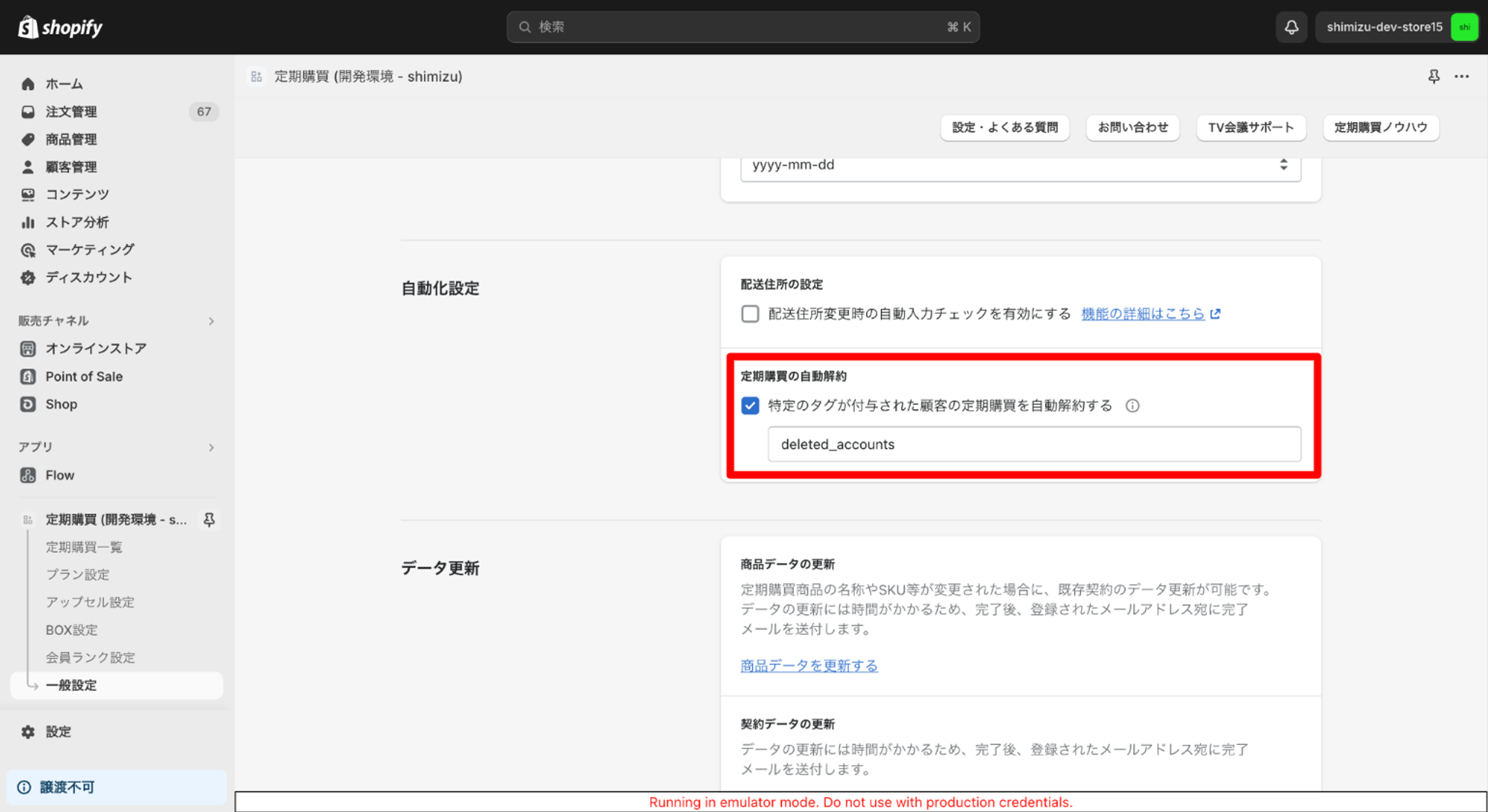Enable 配送住所変更時の自動入力チェック checkbox

tap(750, 314)
